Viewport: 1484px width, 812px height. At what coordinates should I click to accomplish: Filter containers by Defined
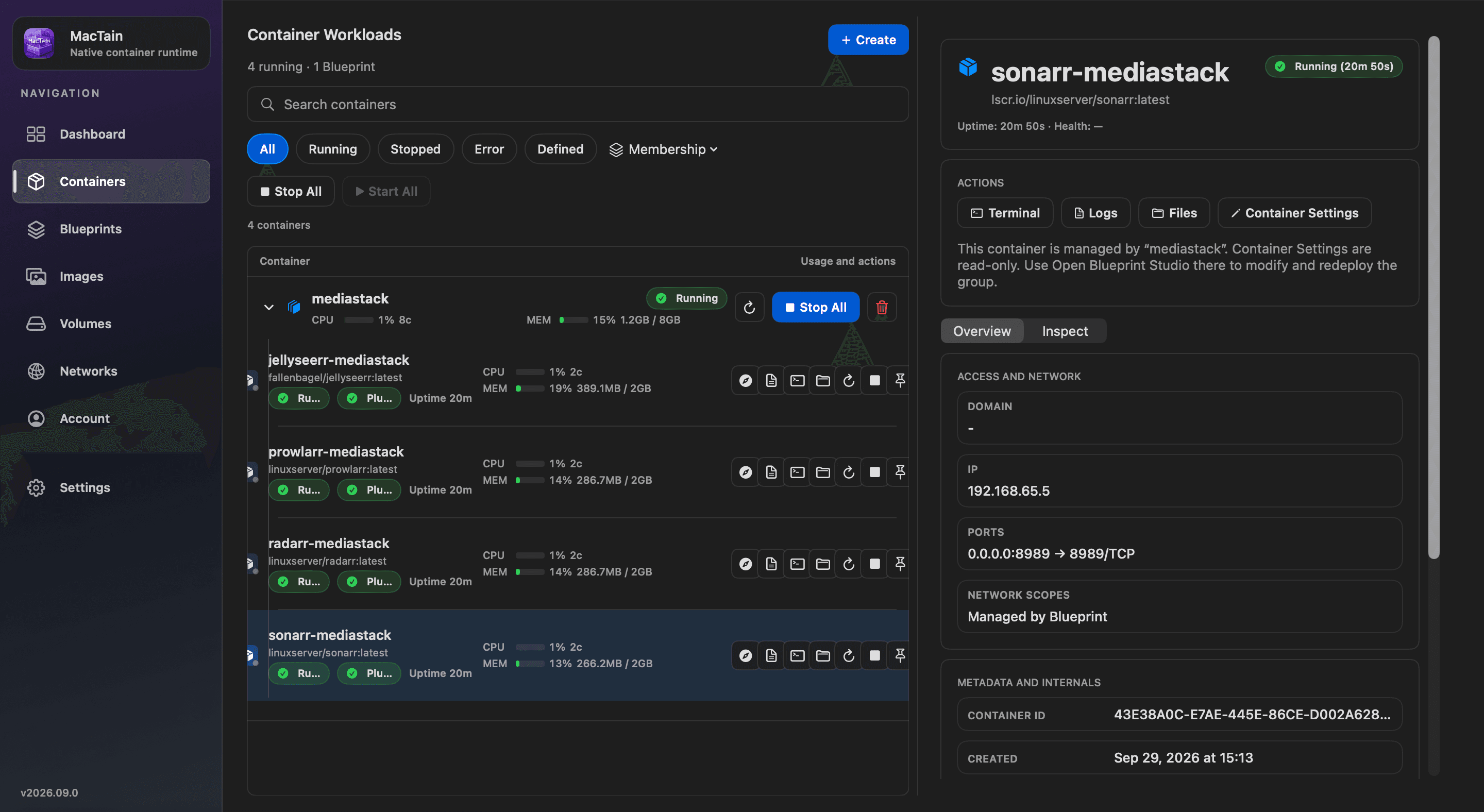(560, 149)
